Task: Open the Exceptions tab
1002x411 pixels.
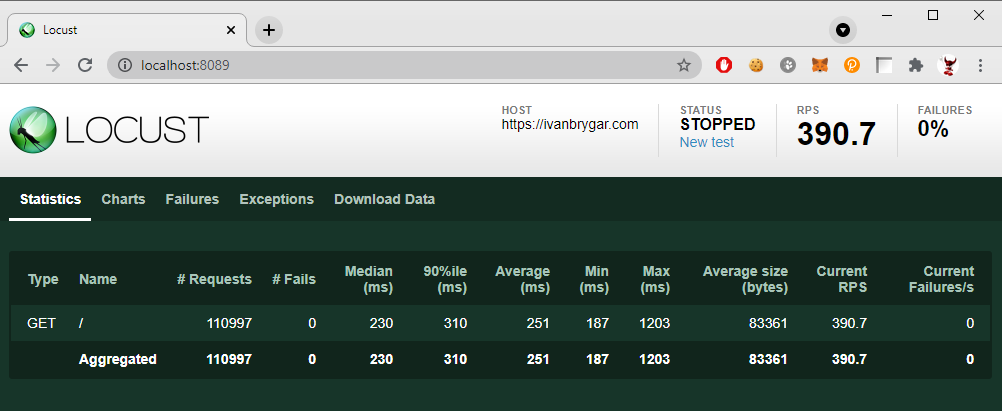Action: coord(276,199)
